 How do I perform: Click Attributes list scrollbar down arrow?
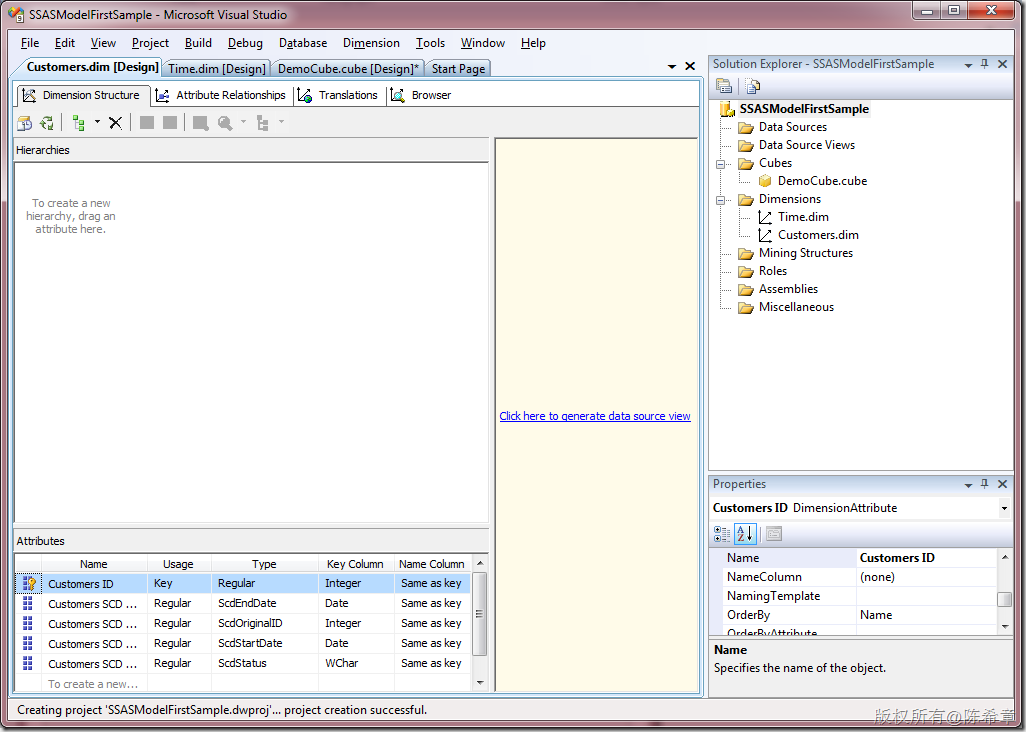tap(480, 683)
